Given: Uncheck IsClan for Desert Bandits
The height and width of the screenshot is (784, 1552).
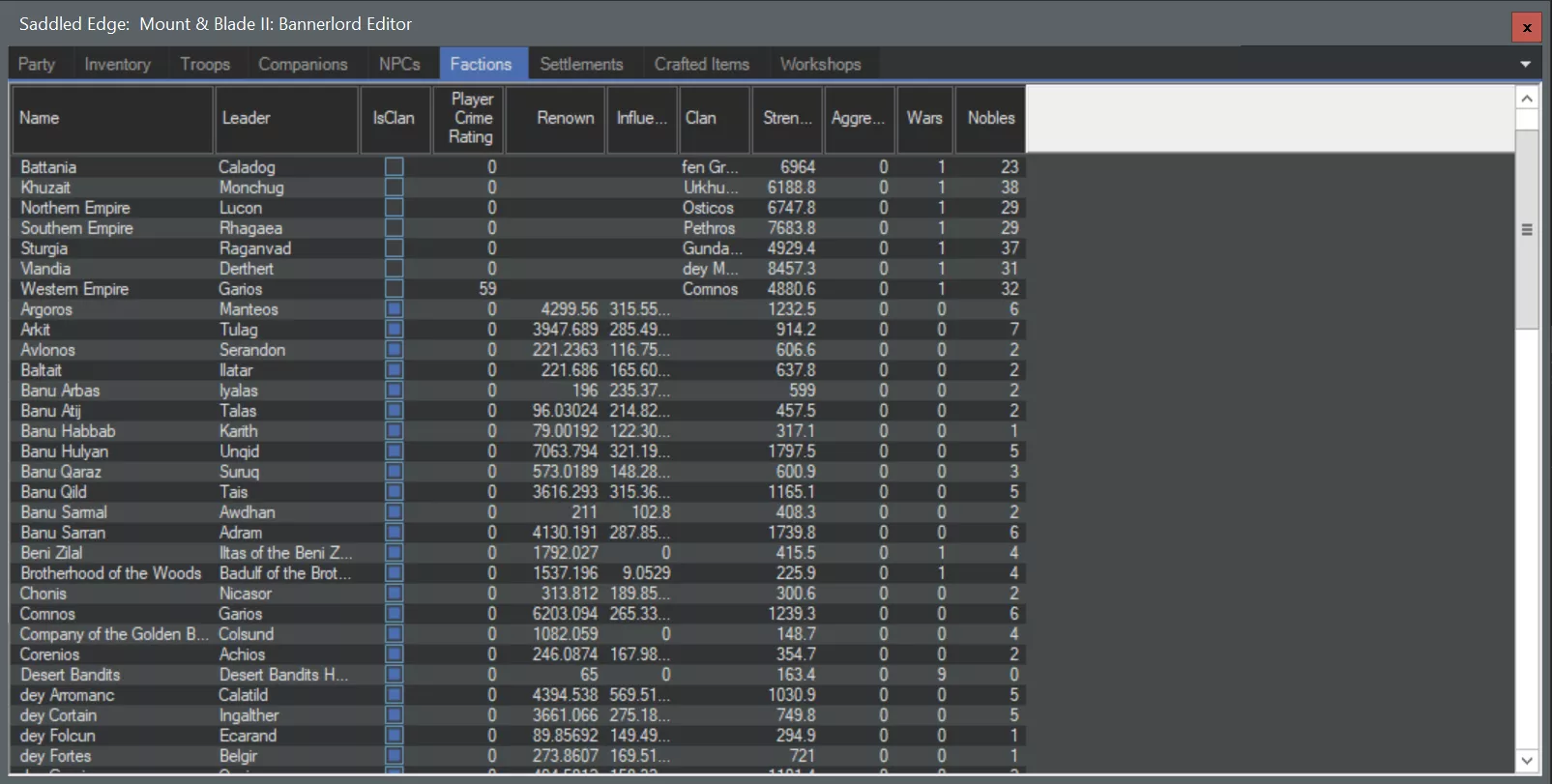Looking at the screenshot, I should coord(394,675).
